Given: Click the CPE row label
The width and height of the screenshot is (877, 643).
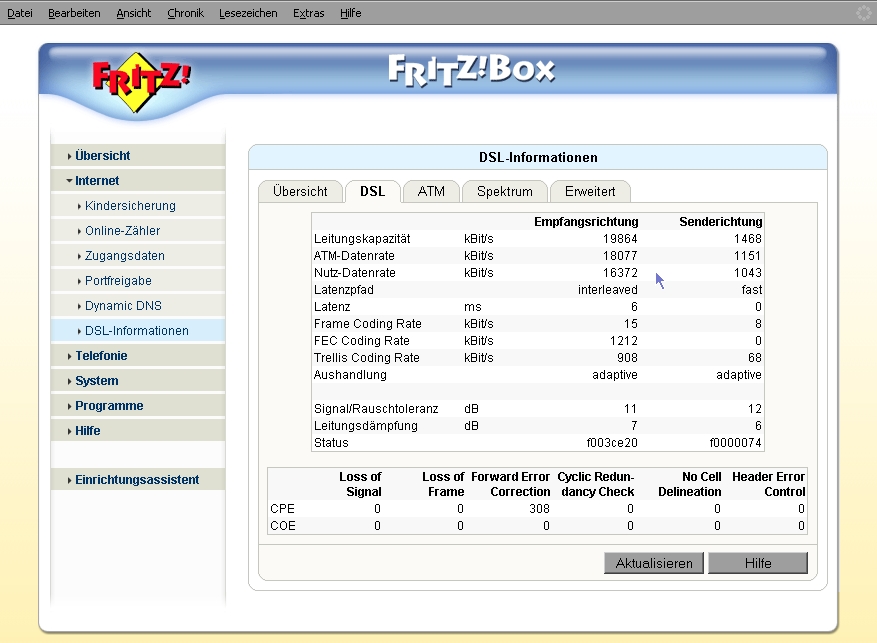Looking at the screenshot, I should [282, 509].
